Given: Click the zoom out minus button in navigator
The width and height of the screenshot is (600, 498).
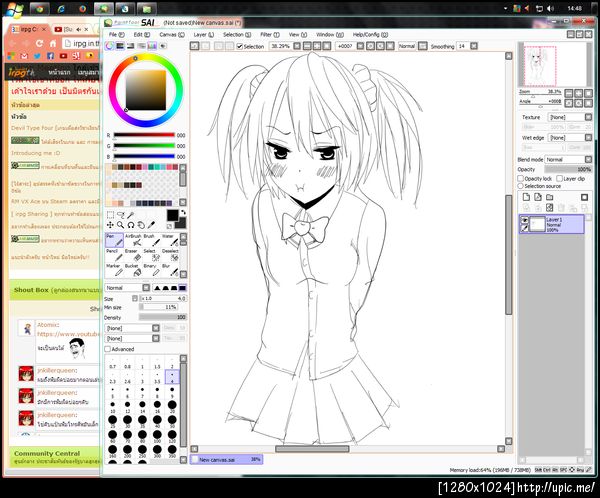Looking at the screenshot, I should point(569,93).
